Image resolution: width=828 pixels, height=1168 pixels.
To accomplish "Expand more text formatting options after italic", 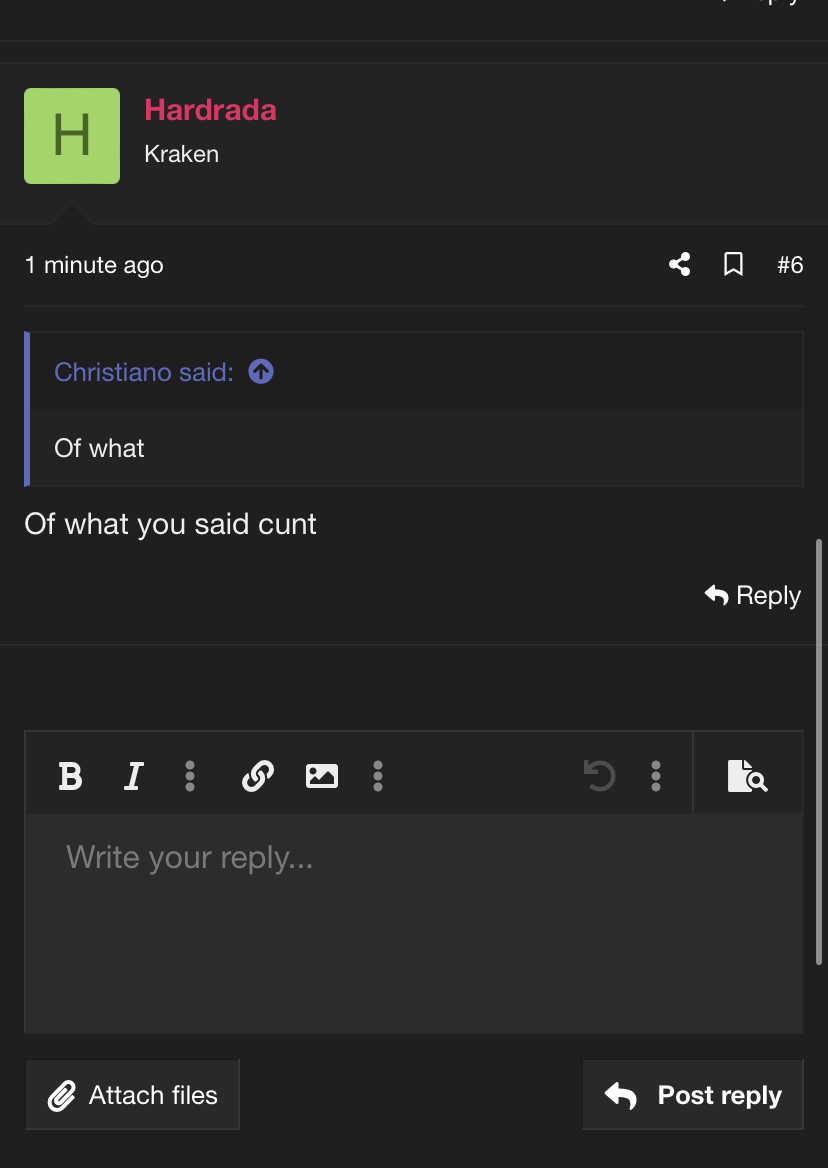I will click(190, 776).
